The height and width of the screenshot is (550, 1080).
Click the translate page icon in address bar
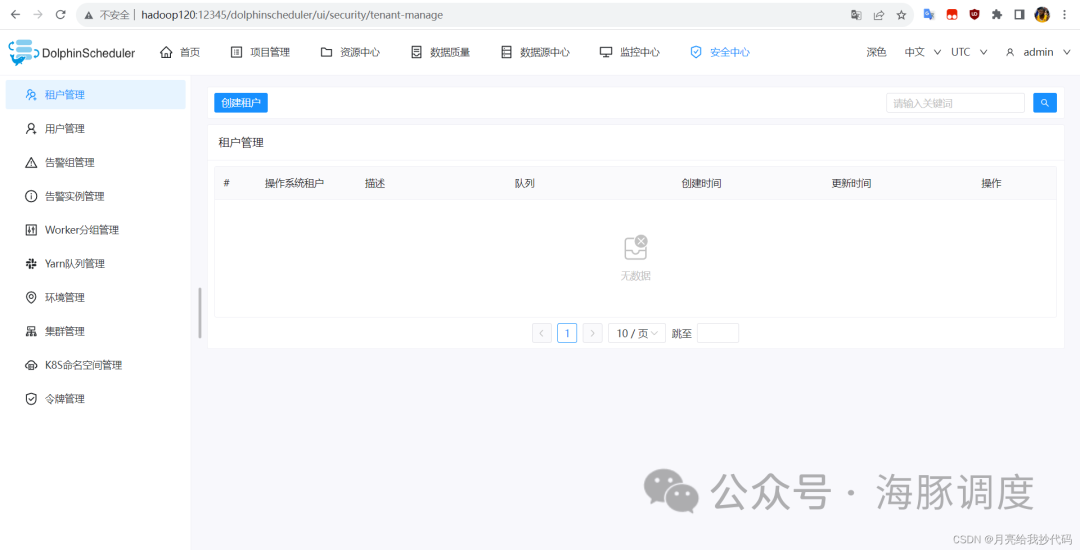856,14
